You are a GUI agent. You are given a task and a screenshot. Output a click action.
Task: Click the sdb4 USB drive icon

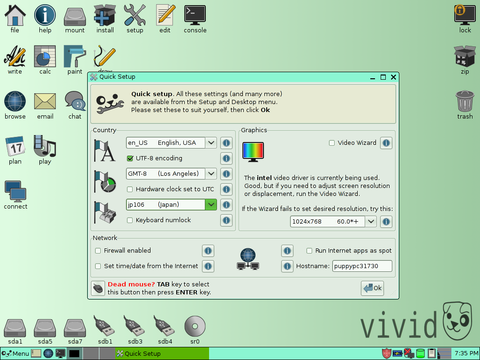tap(165, 330)
